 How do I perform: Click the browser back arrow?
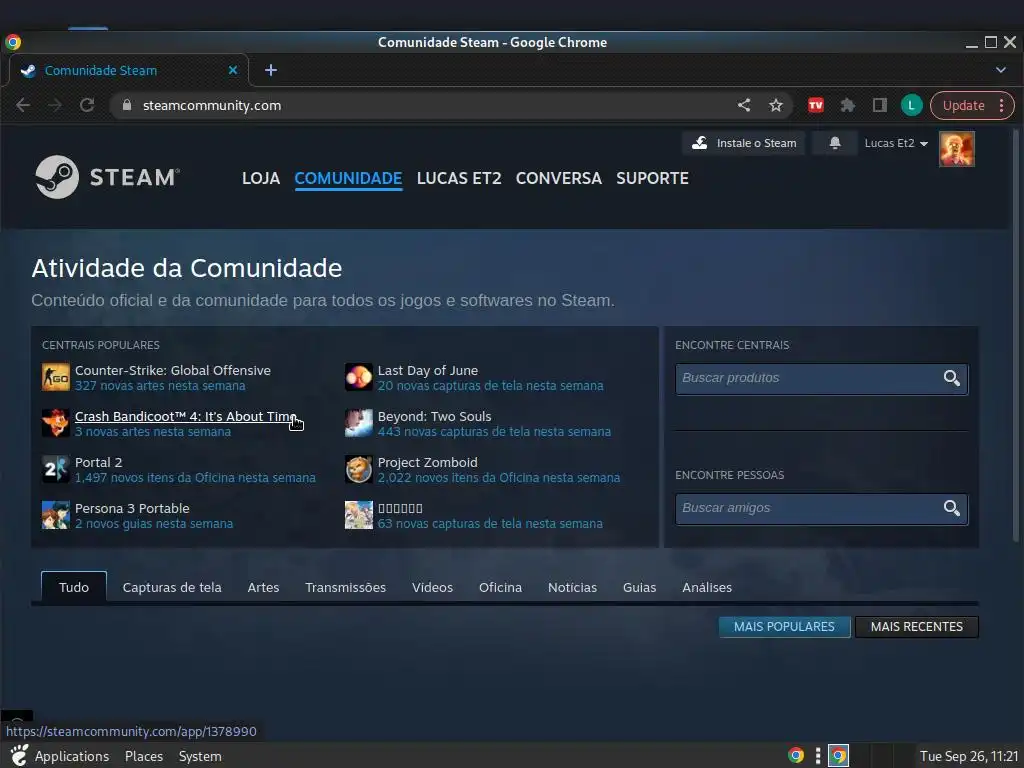(x=23, y=105)
